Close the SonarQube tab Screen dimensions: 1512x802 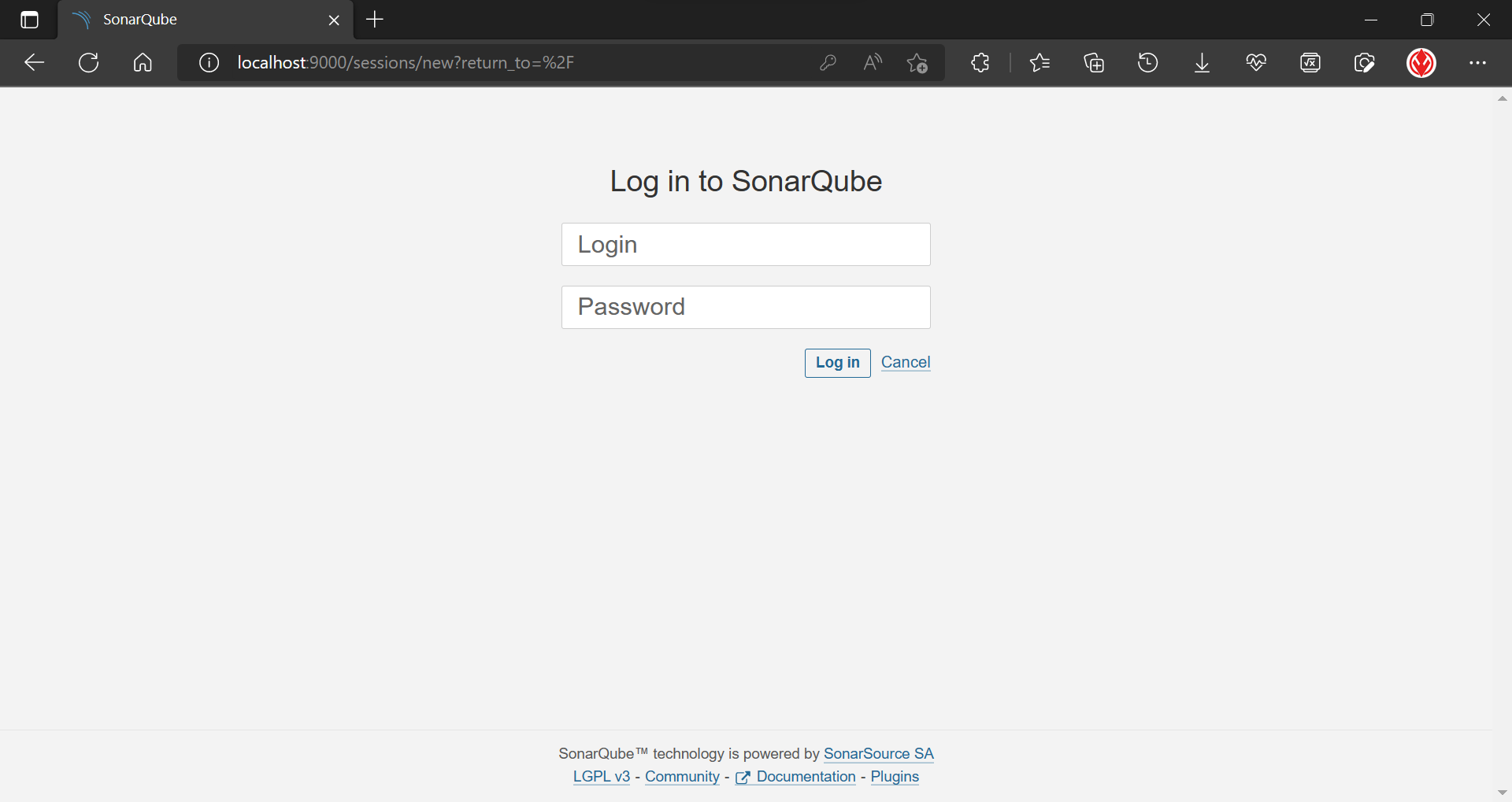click(x=334, y=20)
